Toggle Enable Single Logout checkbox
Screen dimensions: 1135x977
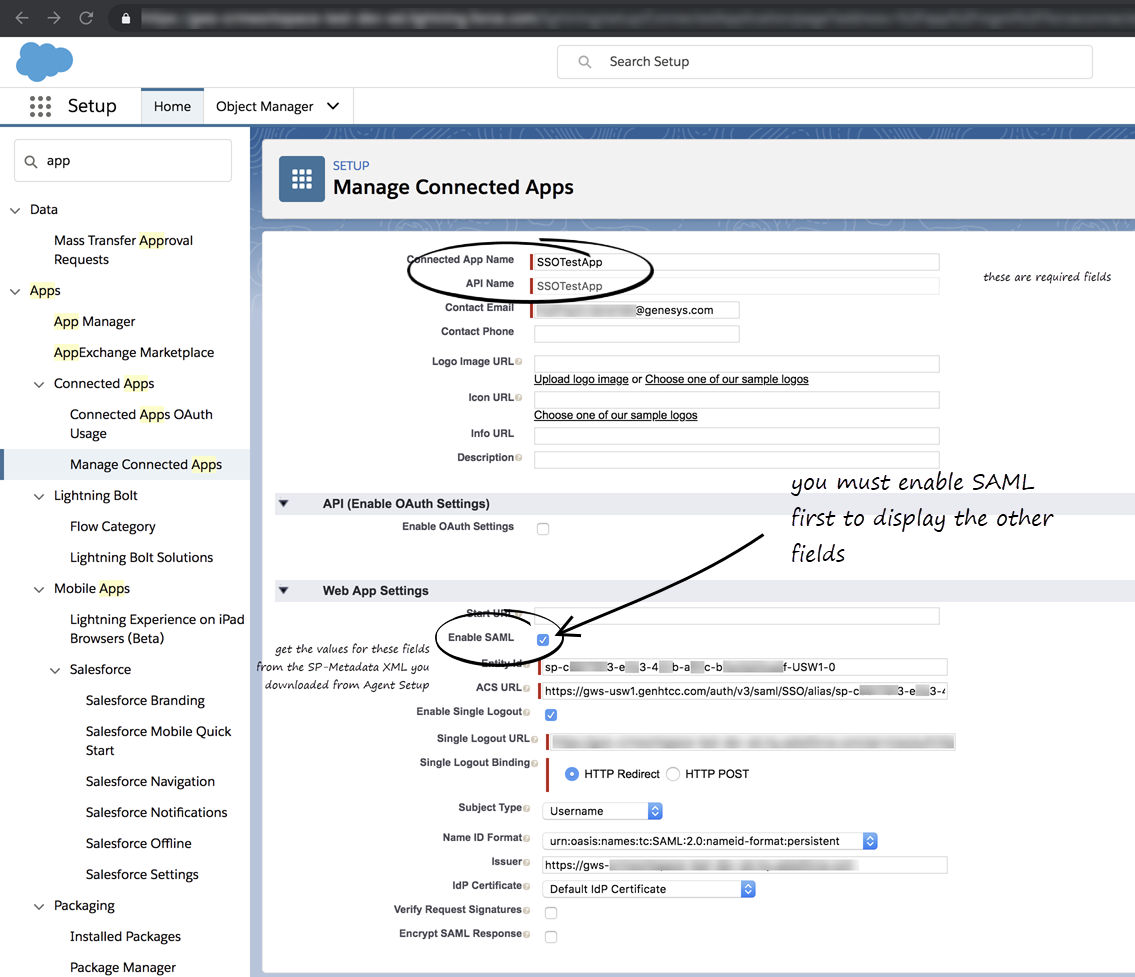tap(551, 715)
